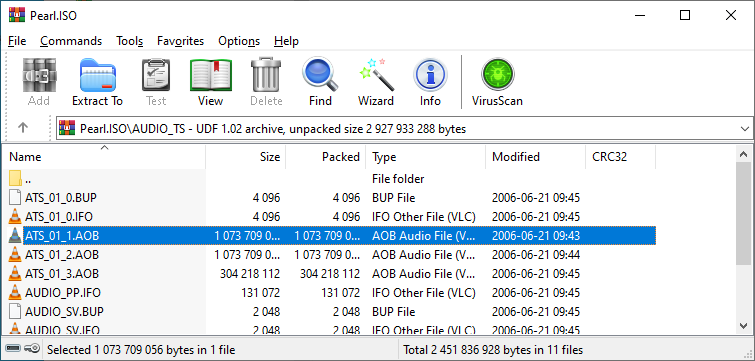The width and height of the screenshot is (755, 361).
Task: Click the Add archive toolbar icon
Action: (x=39, y=76)
